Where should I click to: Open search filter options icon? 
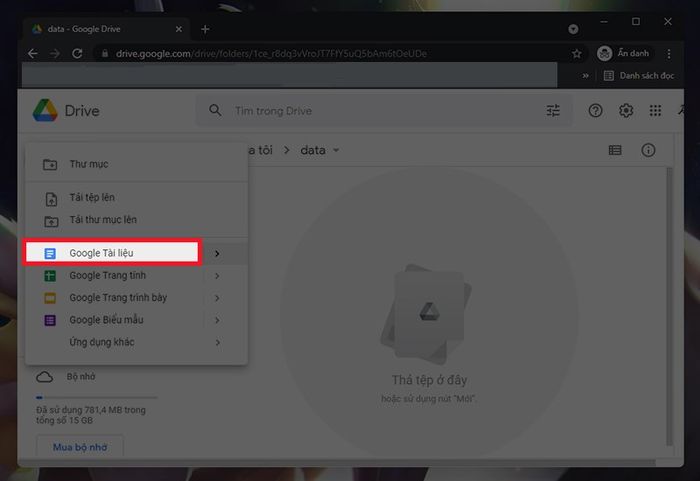[x=553, y=110]
